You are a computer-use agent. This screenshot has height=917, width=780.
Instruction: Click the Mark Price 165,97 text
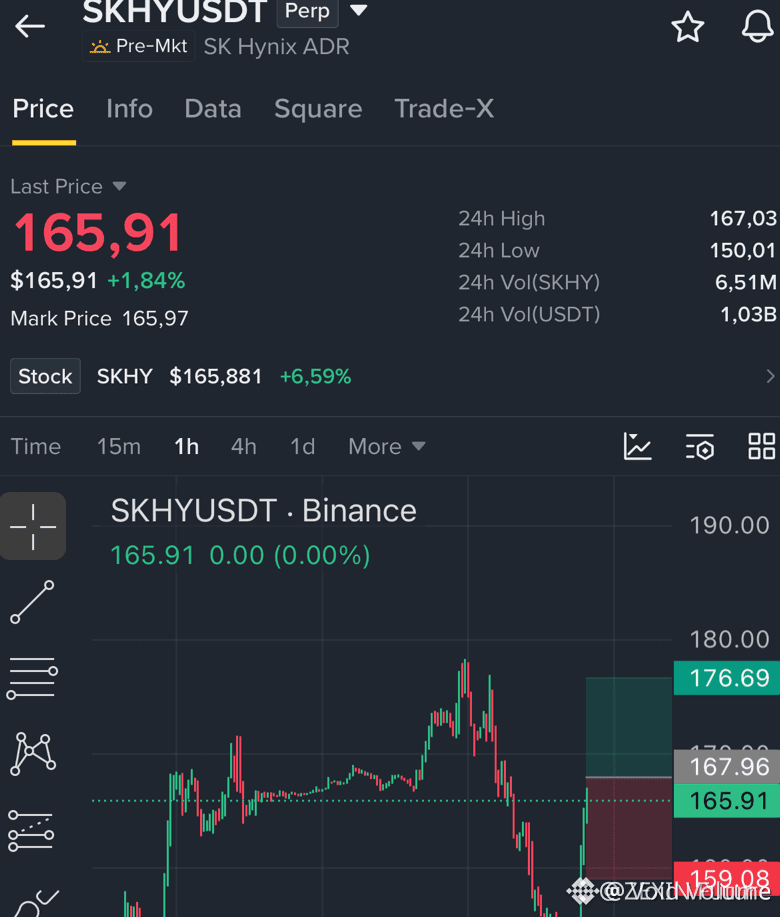99,319
